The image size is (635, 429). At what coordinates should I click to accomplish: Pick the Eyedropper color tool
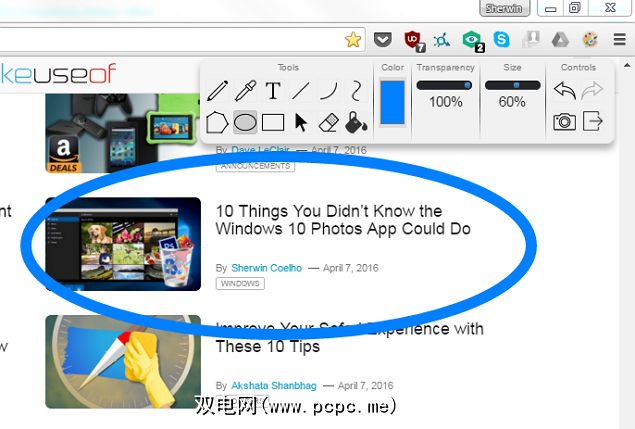245,90
